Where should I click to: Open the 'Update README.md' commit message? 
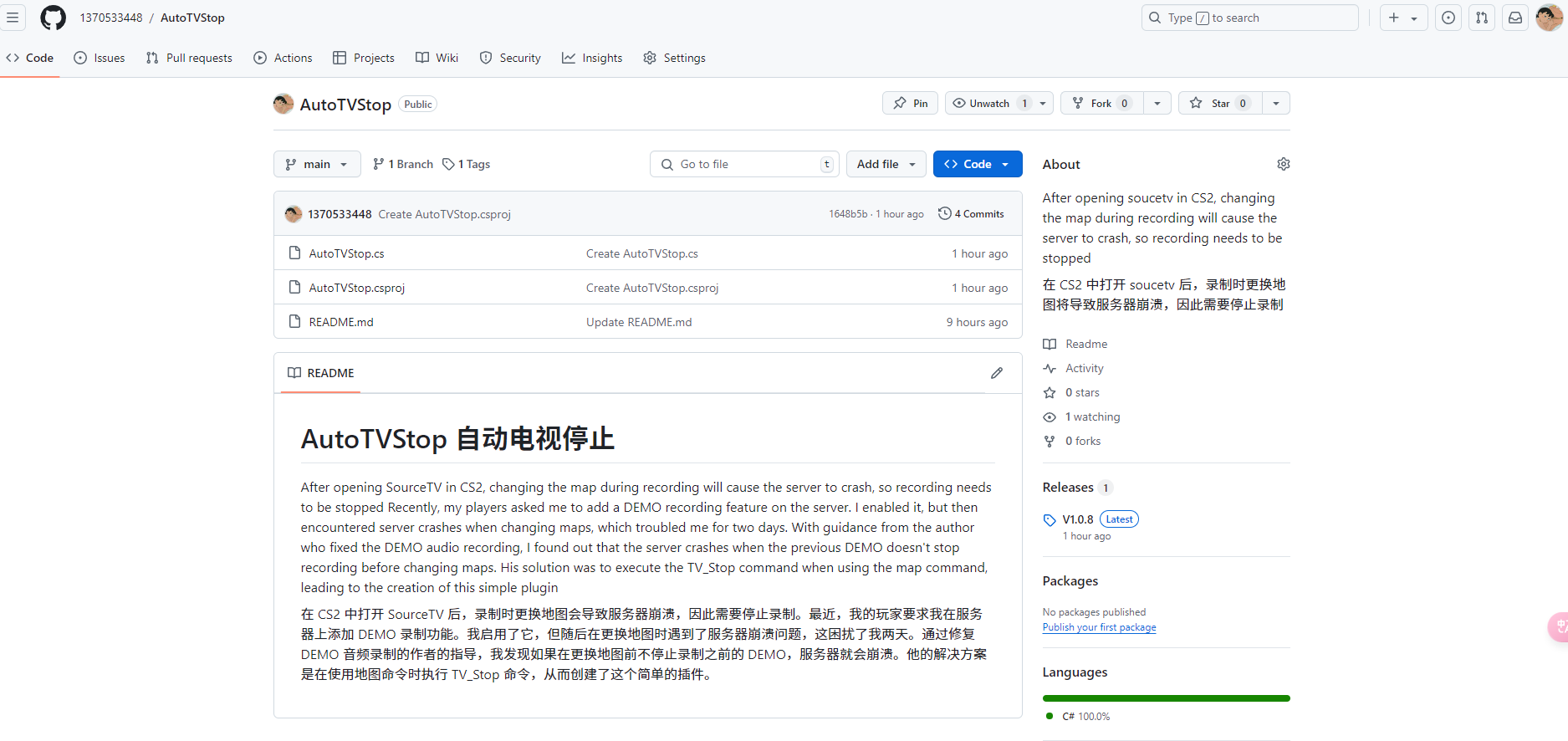click(x=639, y=322)
